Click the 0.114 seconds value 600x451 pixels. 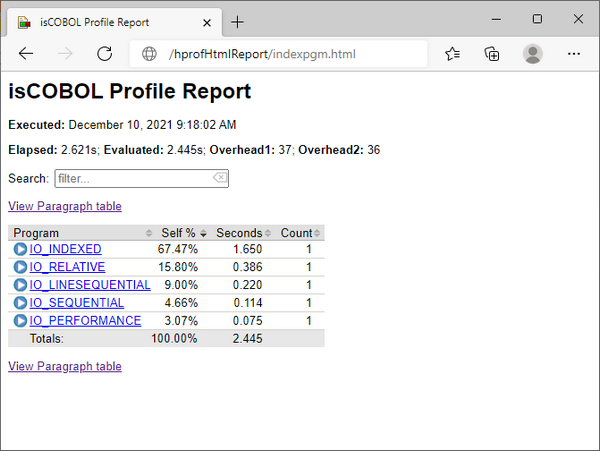click(x=248, y=303)
